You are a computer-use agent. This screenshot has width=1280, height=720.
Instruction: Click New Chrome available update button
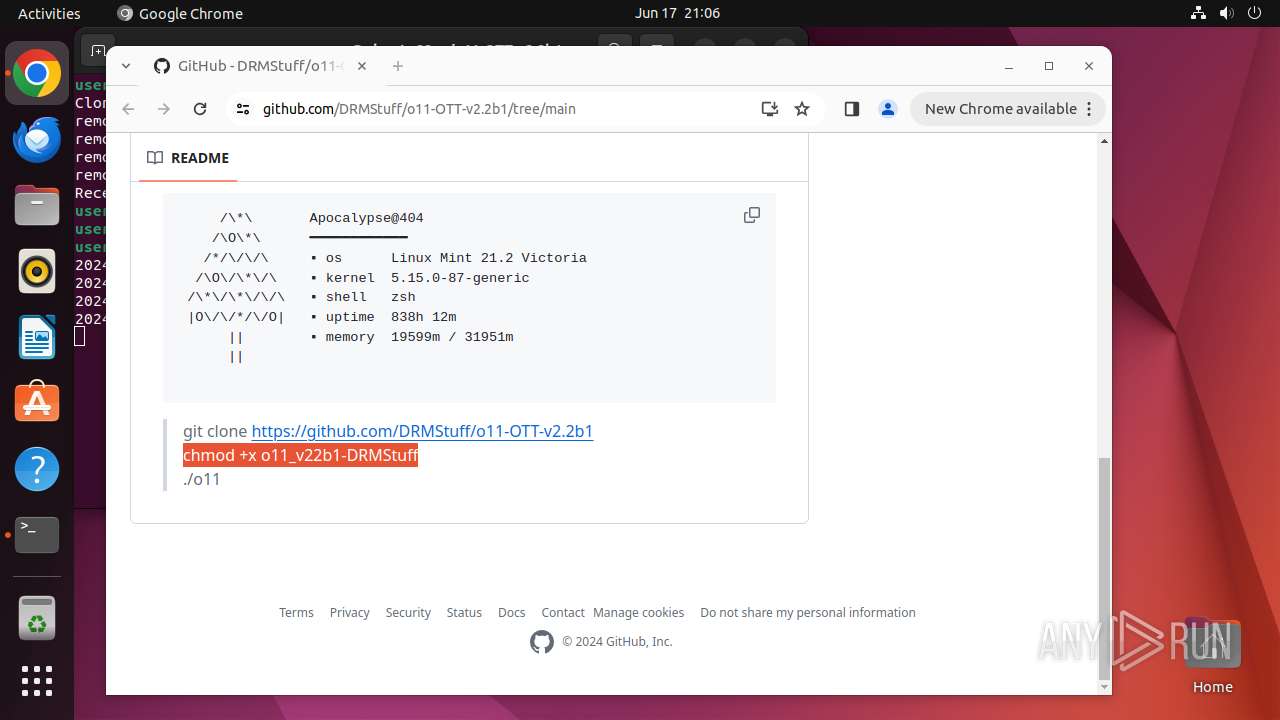(1000, 109)
